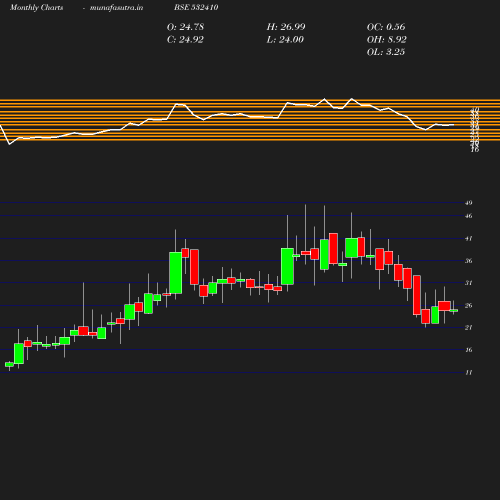Select the close value 'C: 24.92'
Screen dimensions: 500x500
tap(185, 40)
